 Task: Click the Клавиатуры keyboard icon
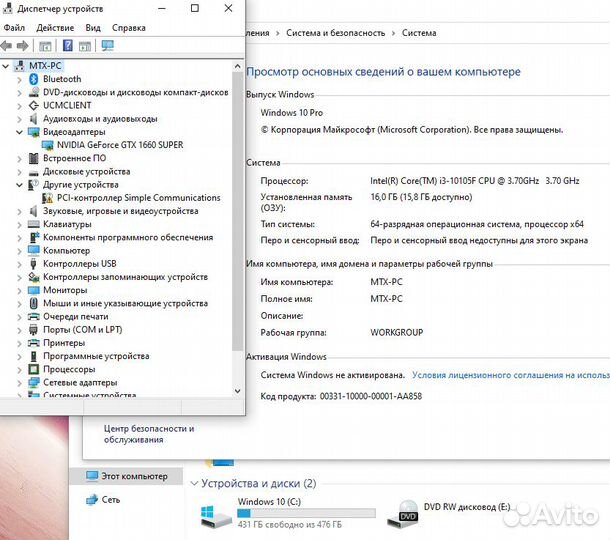(x=34, y=224)
